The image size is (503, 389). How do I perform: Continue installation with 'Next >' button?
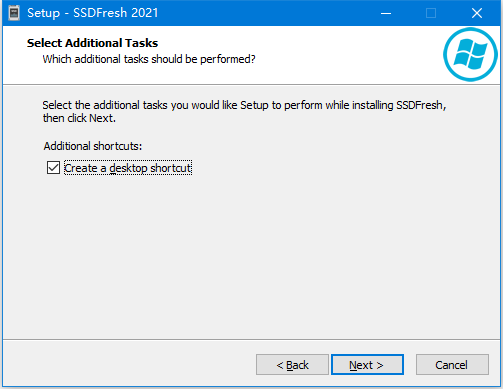pos(367,365)
